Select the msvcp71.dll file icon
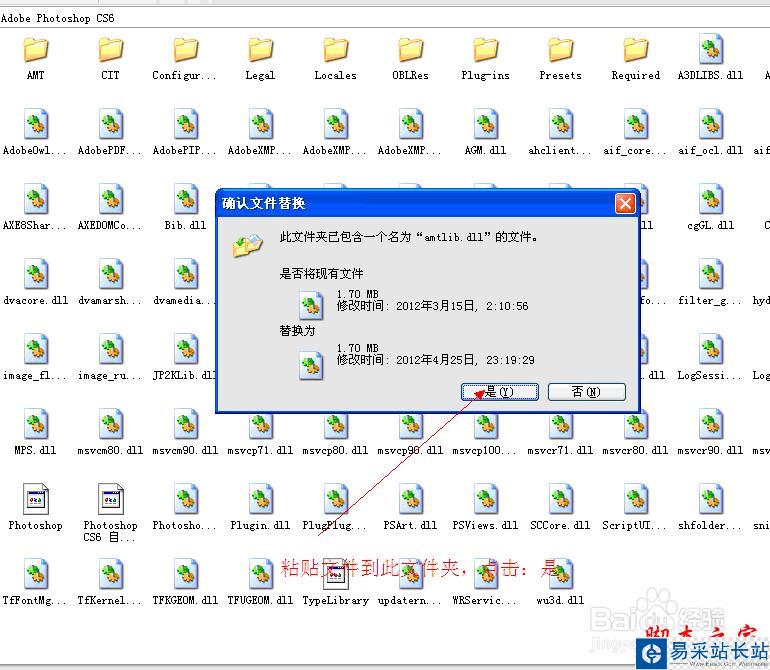The image size is (770, 670). point(260,426)
